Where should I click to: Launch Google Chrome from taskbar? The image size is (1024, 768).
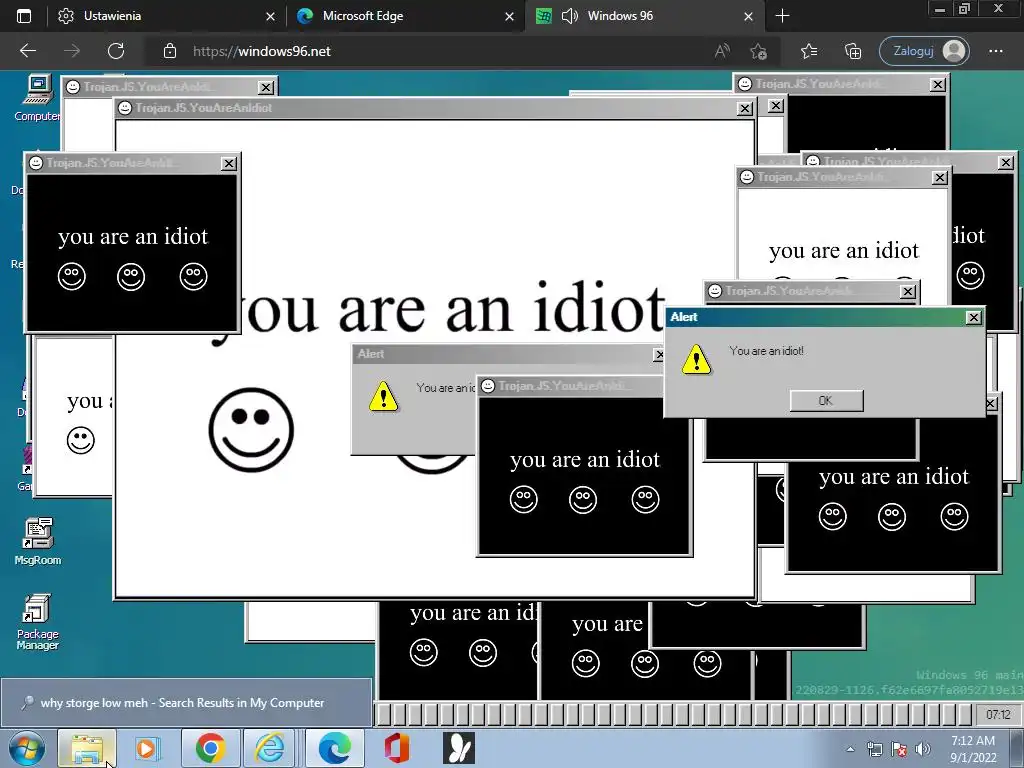(x=210, y=748)
